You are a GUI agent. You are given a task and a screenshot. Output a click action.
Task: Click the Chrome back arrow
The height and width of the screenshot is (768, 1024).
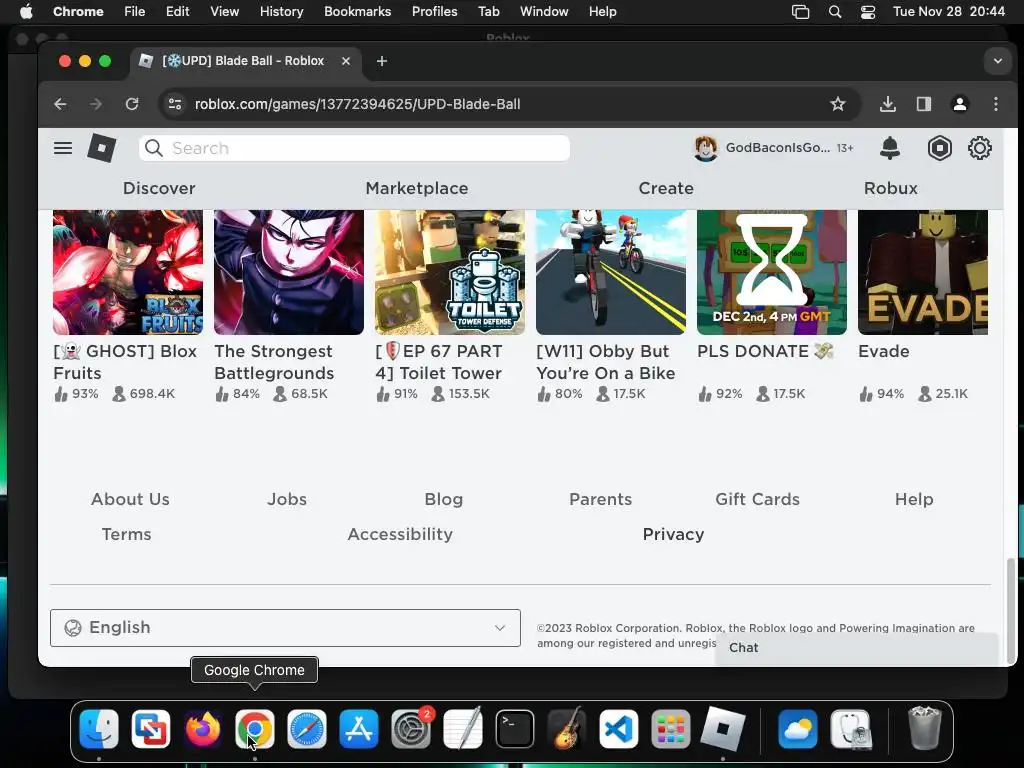(x=60, y=104)
